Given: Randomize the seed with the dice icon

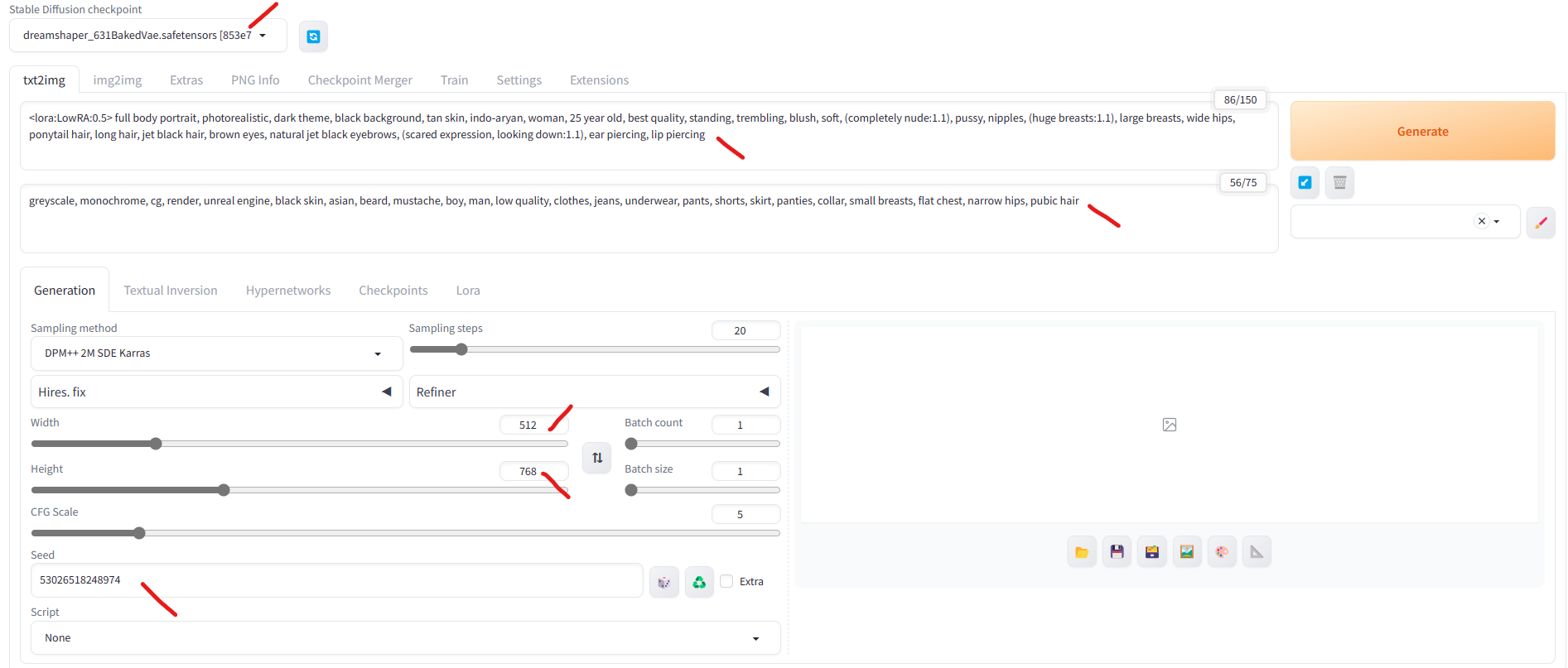Looking at the screenshot, I should [663, 582].
